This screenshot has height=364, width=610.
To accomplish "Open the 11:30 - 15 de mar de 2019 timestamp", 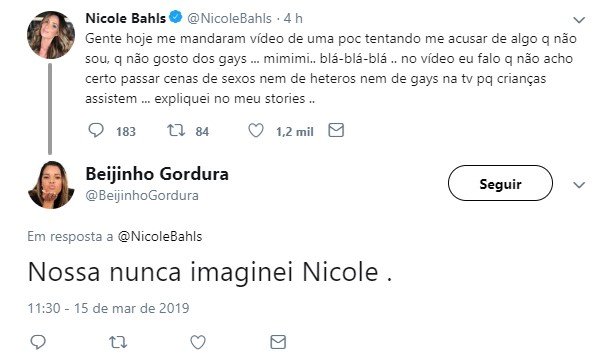I will (x=108, y=308).
